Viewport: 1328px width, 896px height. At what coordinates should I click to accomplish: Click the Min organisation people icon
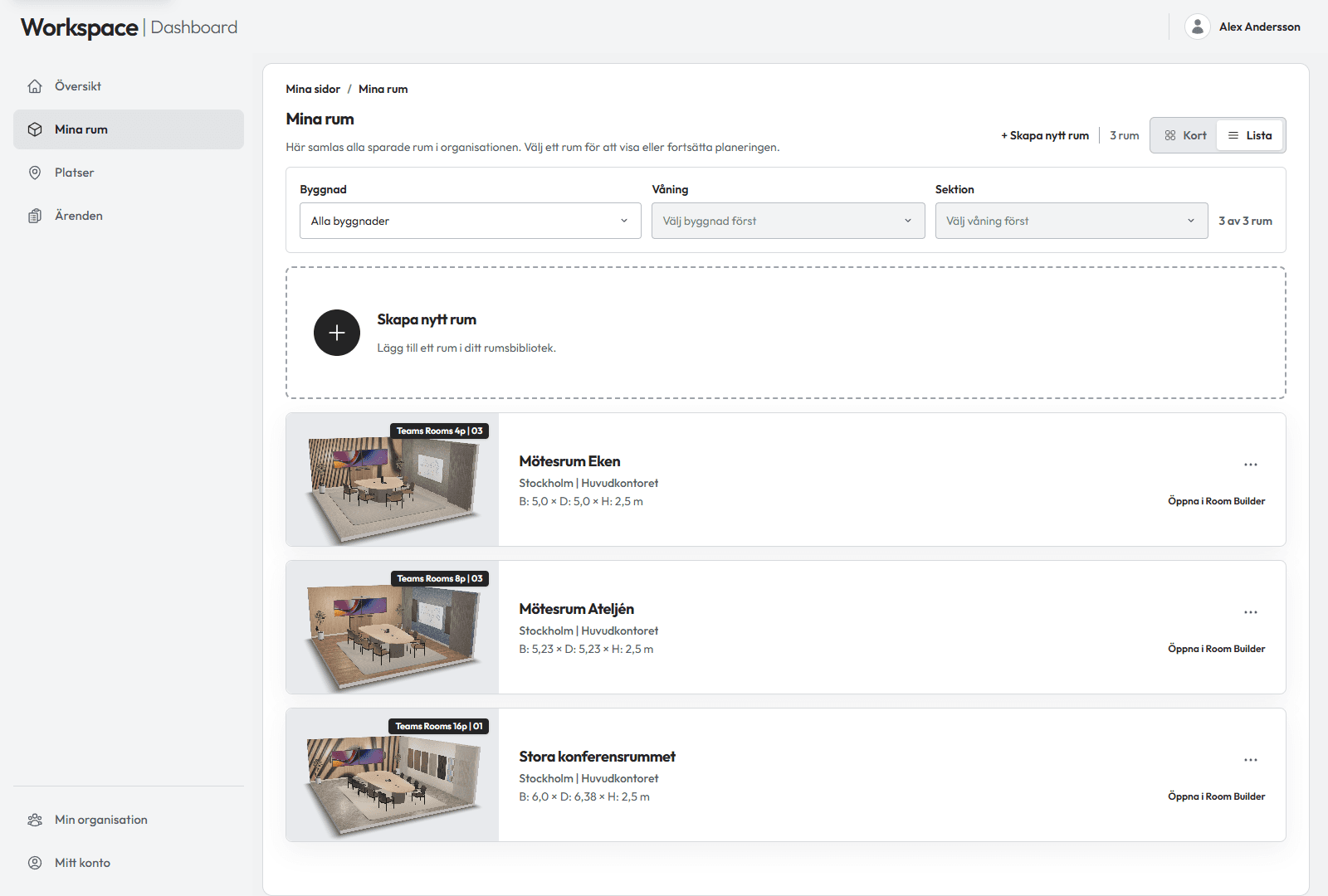pos(35,820)
